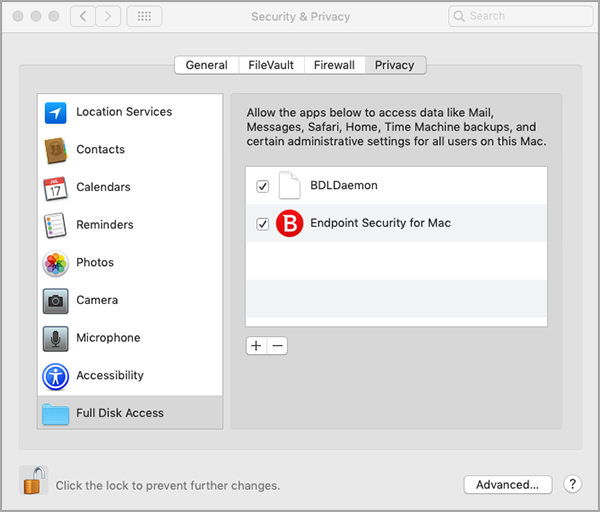The image size is (600, 512).
Task: Show all preferences grid button
Action: pos(144,16)
